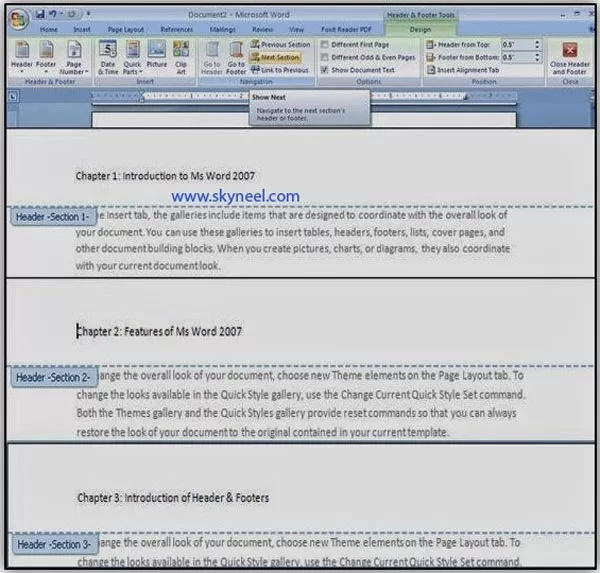The height and width of the screenshot is (573, 600).
Task: Click the Header -Section 3- label
Action: point(55,544)
